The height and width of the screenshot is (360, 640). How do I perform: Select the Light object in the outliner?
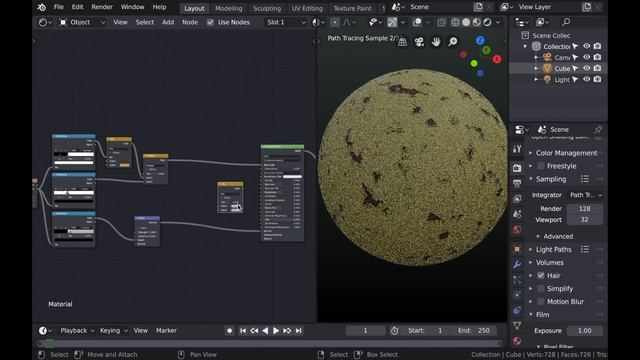pyautogui.click(x=562, y=80)
